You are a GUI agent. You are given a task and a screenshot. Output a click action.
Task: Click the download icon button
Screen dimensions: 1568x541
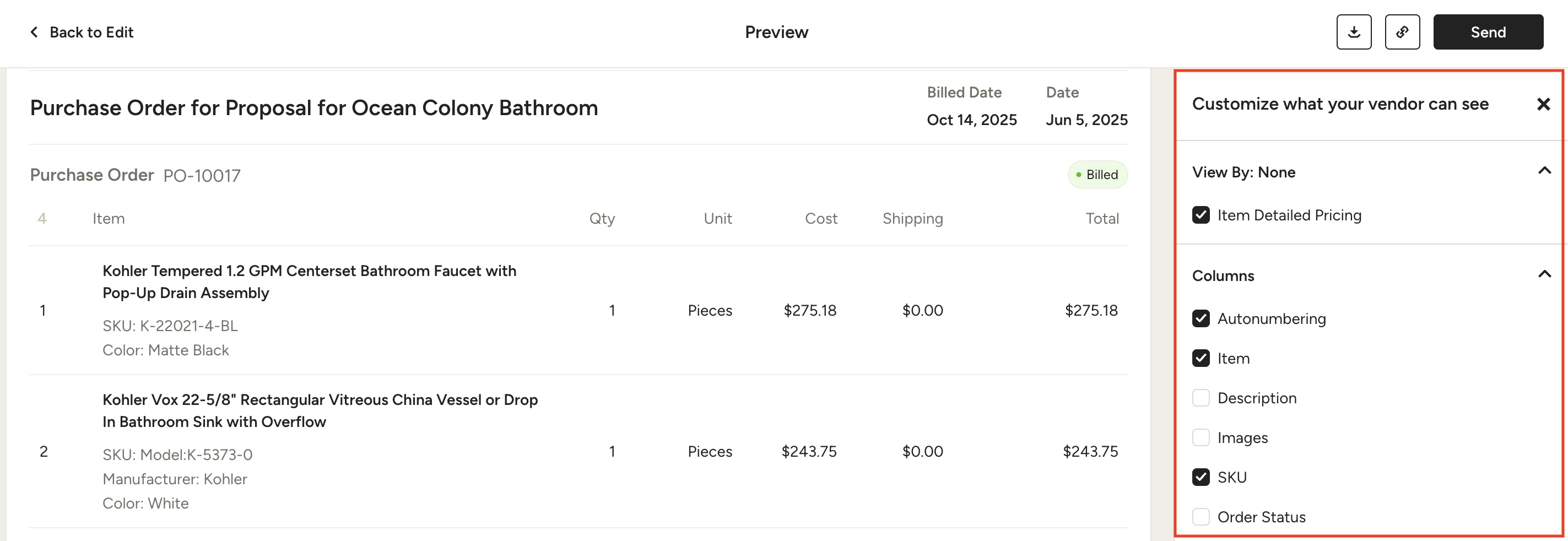point(1353,33)
